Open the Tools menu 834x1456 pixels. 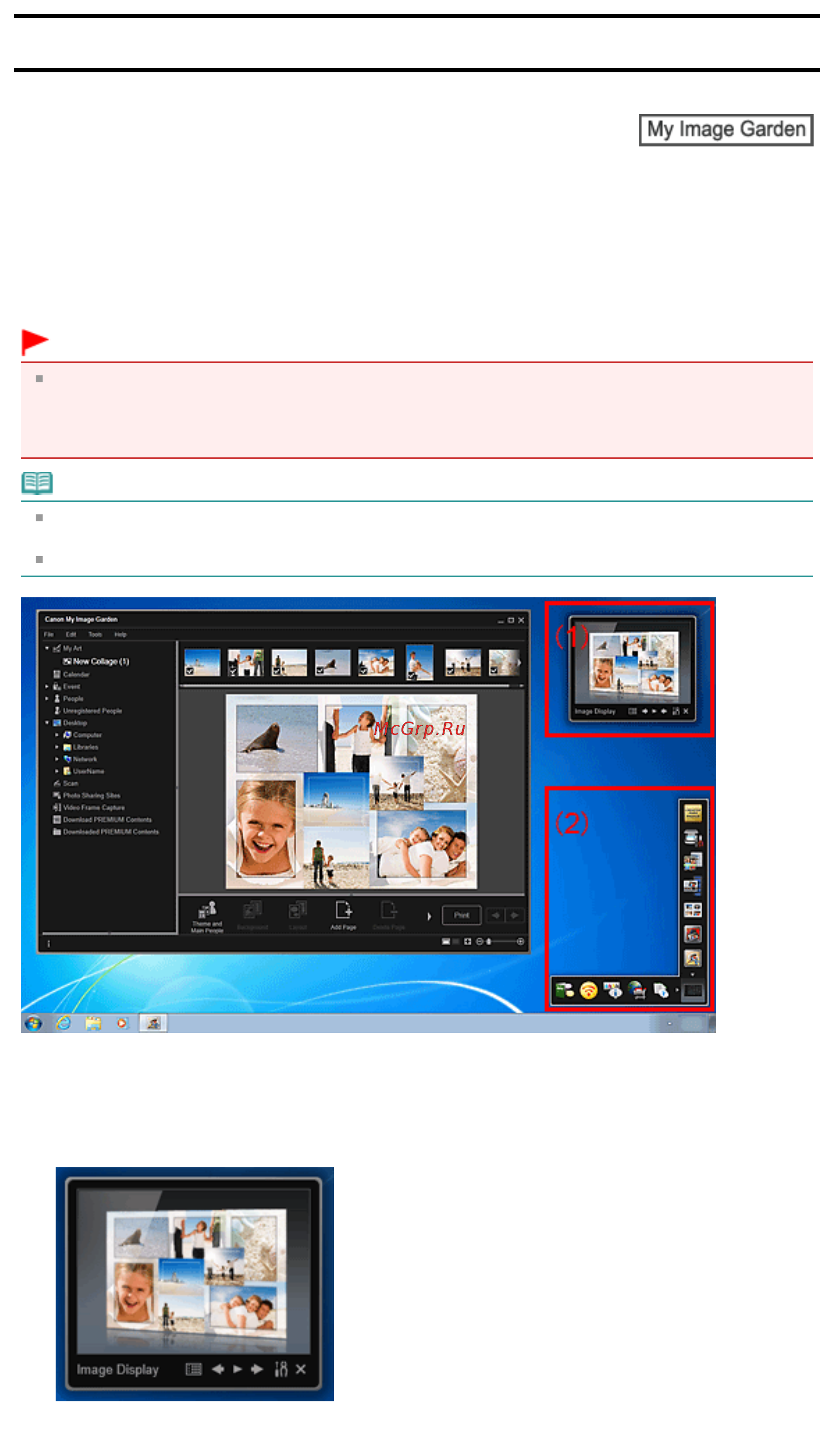(95, 634)
